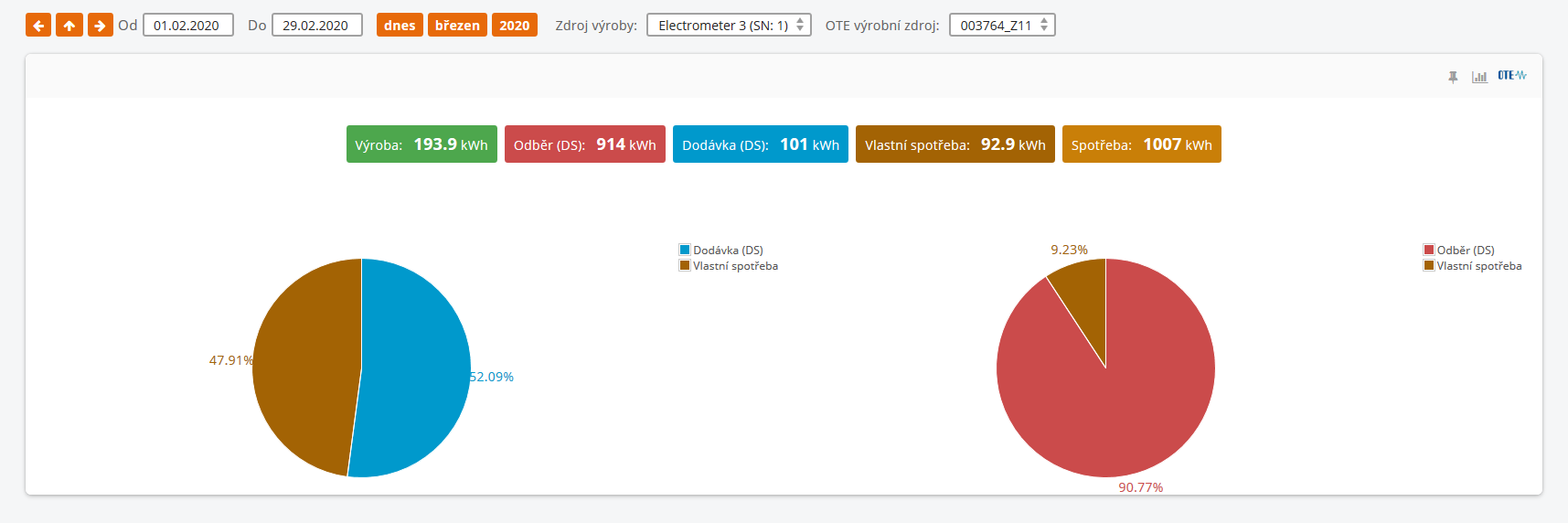Open the OTE logo icon
The width and height of the screenshot is (1568, 523).
click(1512, 76)
